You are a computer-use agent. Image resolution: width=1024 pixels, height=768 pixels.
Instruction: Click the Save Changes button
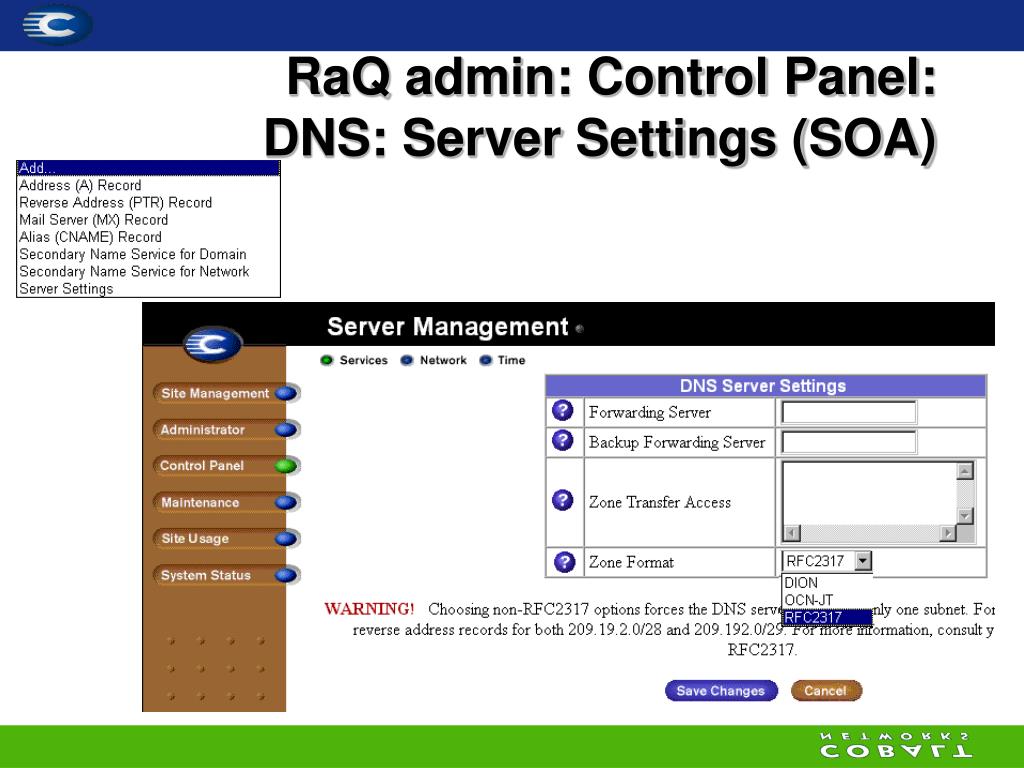[721, 691]
